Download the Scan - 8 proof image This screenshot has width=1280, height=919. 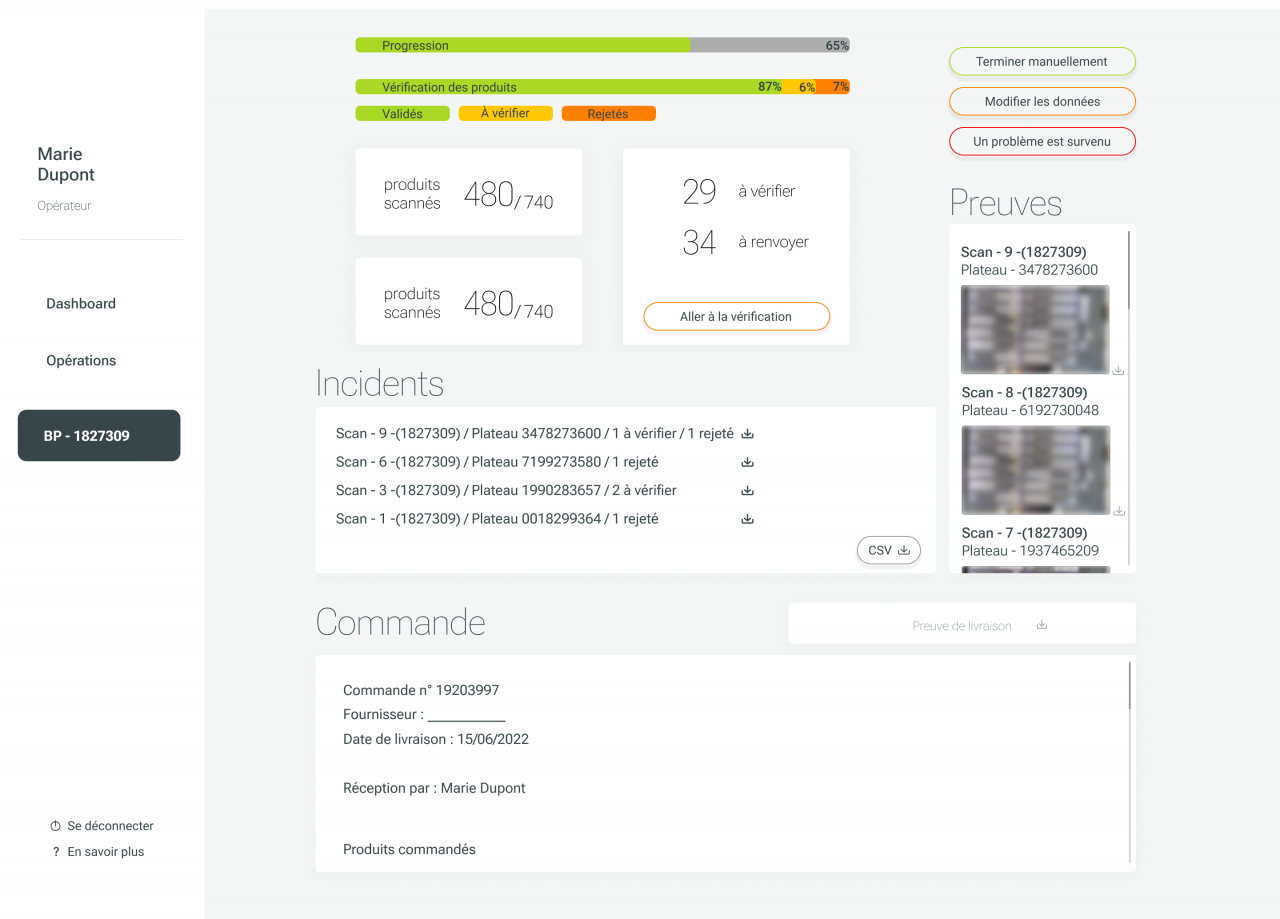pyautogui.click(x=1118, y=510)
